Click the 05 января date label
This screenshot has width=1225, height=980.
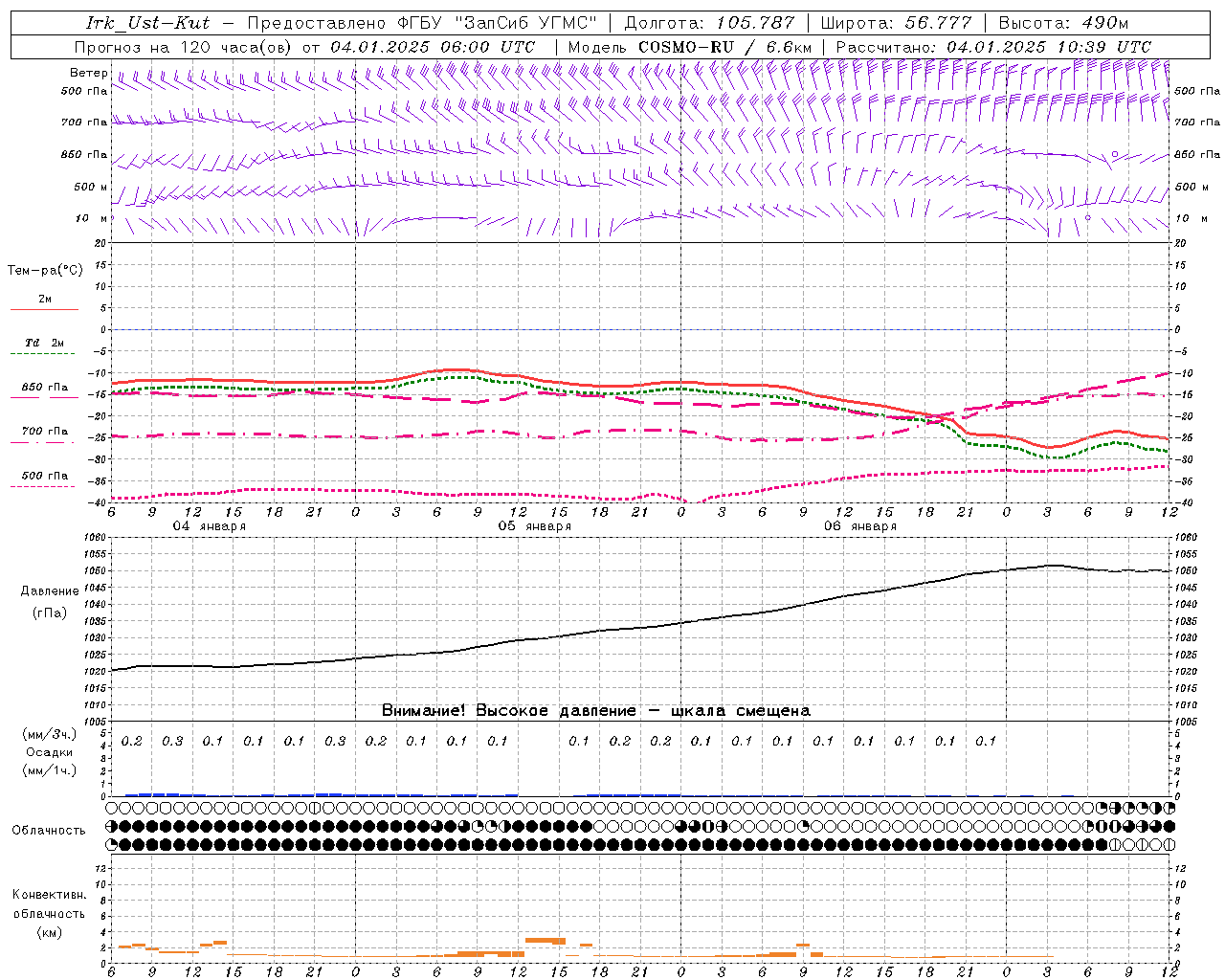pyautogui.click(x=534, y=526)
